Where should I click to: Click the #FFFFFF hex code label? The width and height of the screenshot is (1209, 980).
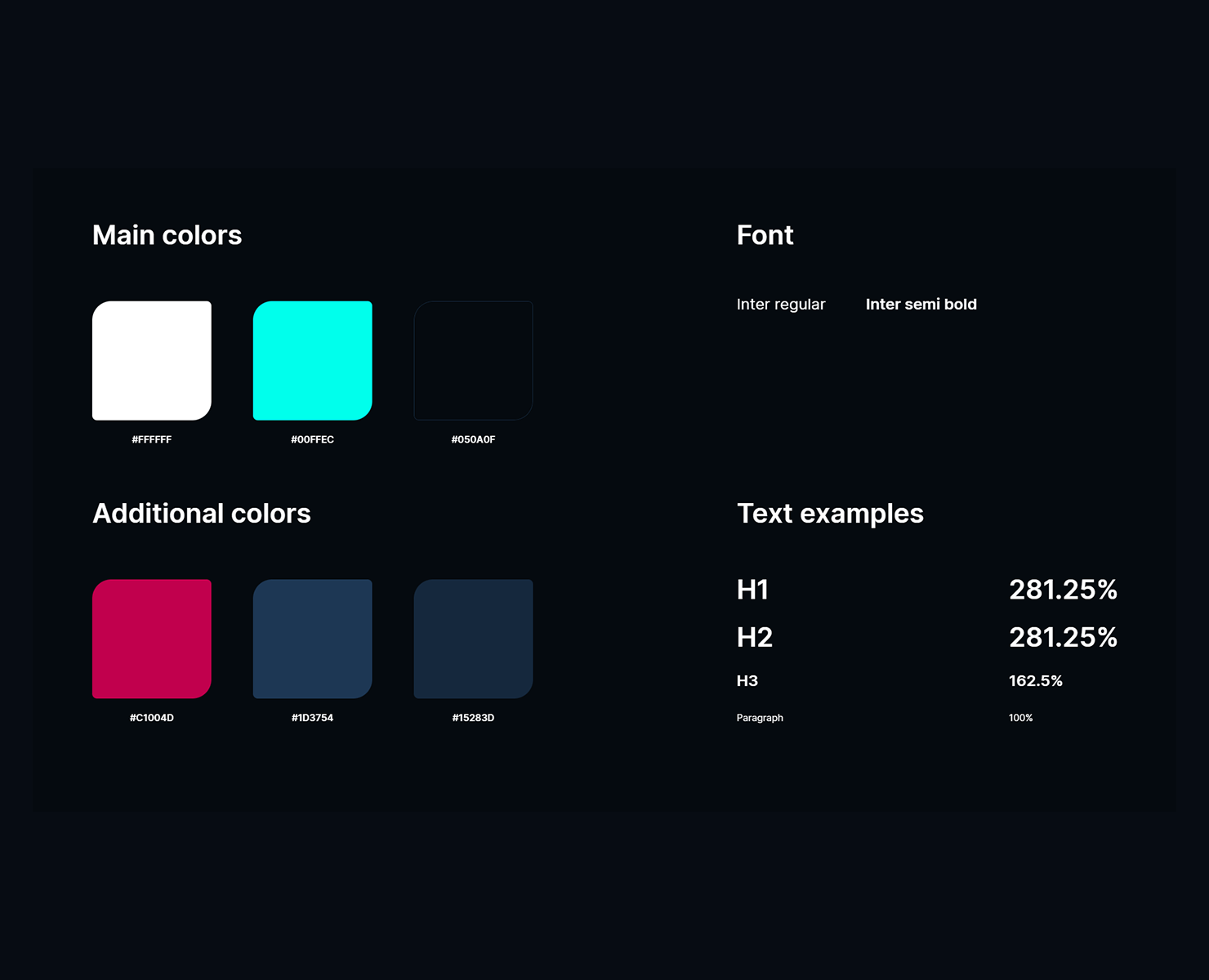pyautogui.click(x=152, y=439)
